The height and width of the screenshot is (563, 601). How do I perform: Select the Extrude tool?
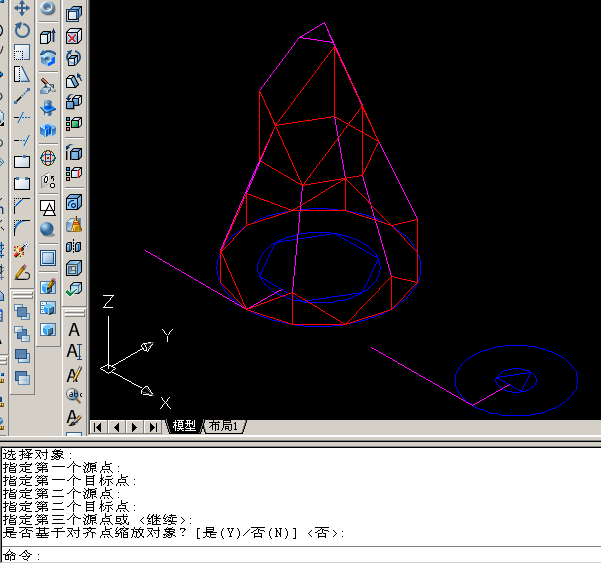[48, 36]
